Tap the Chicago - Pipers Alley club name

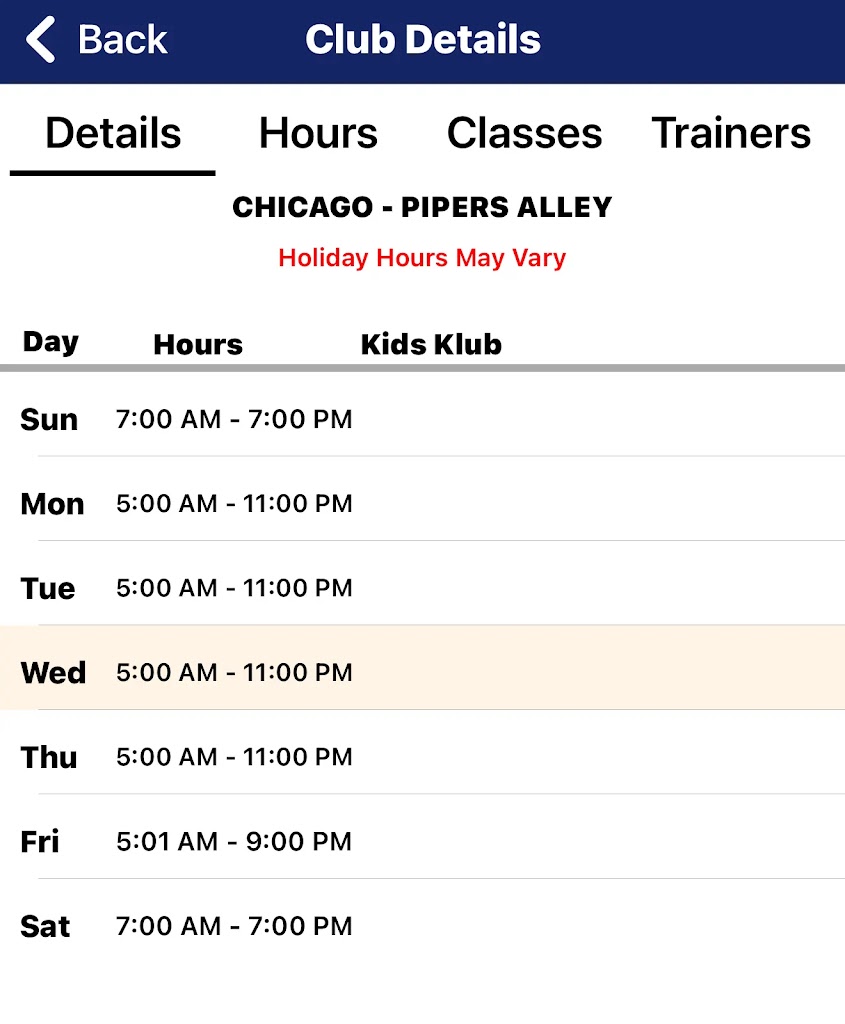point(422,208)
